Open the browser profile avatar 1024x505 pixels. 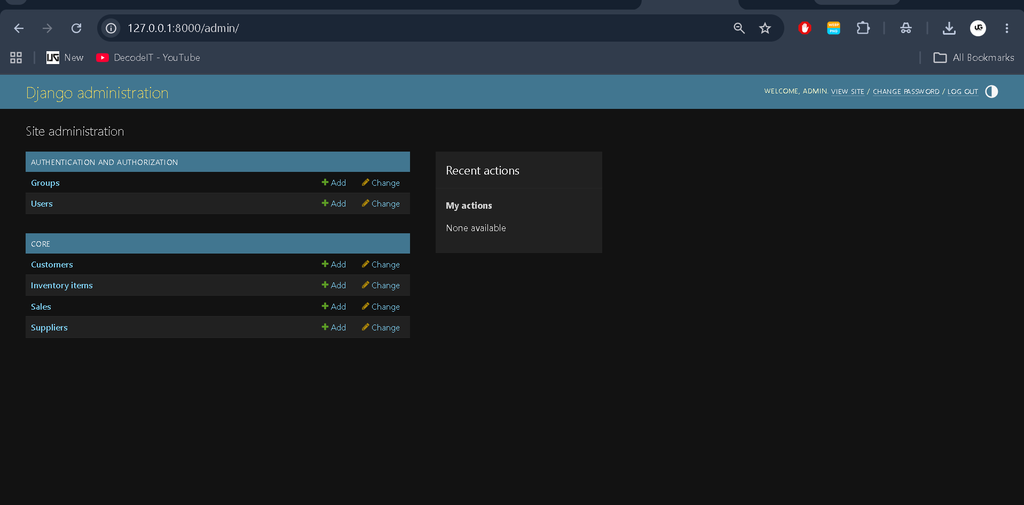pyautogui.click(x=978, y=28)
